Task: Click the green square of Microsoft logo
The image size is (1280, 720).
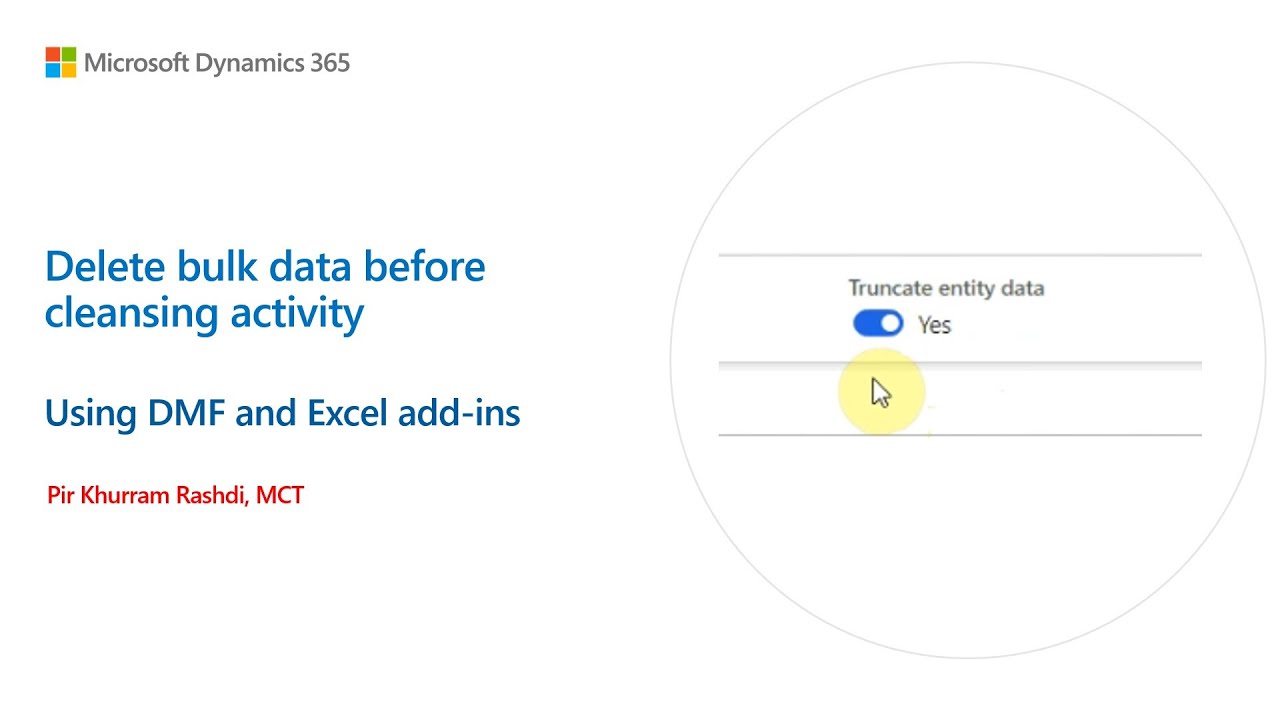Action: coord(69,54)
